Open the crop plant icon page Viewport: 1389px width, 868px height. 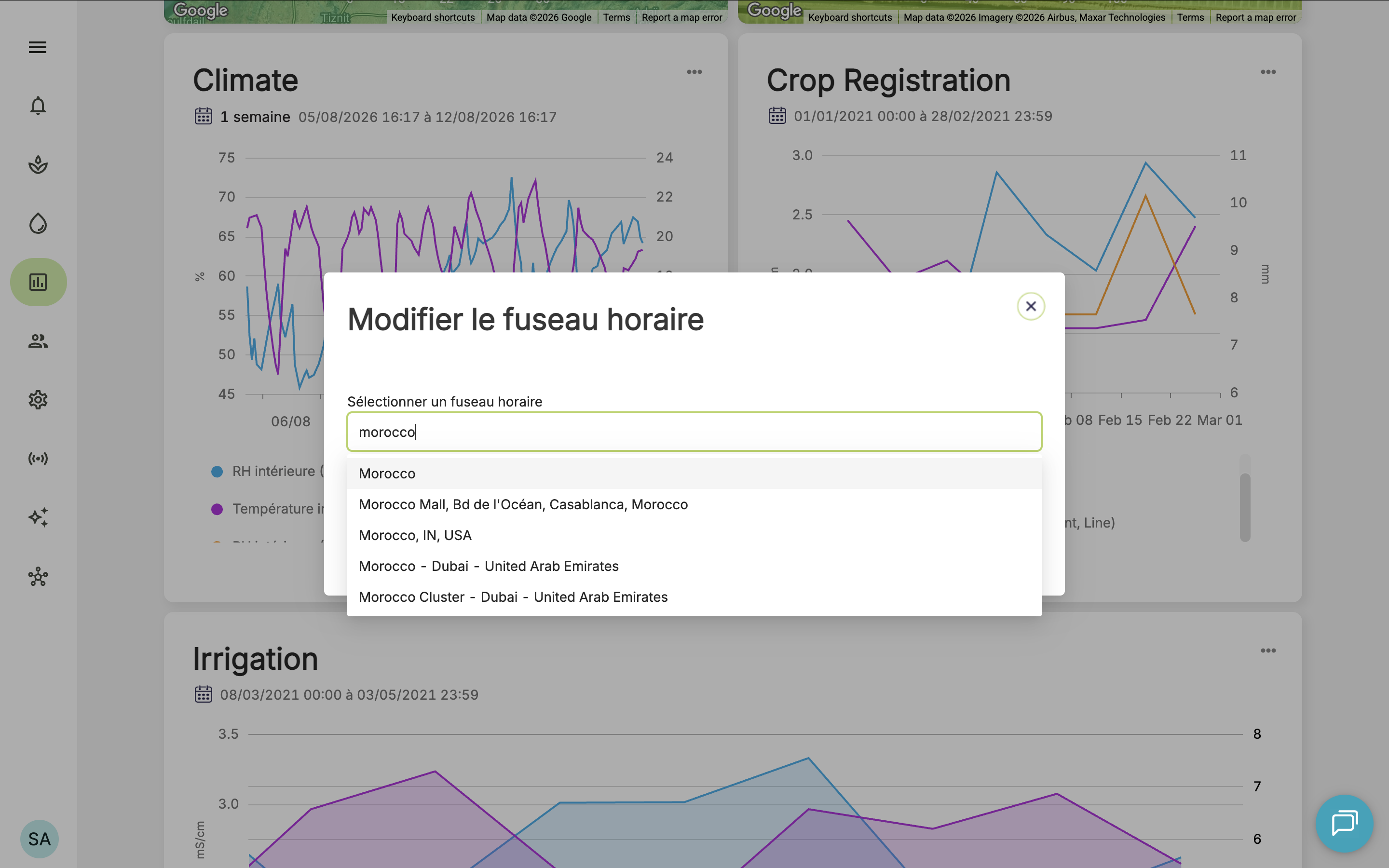(38, 165)
